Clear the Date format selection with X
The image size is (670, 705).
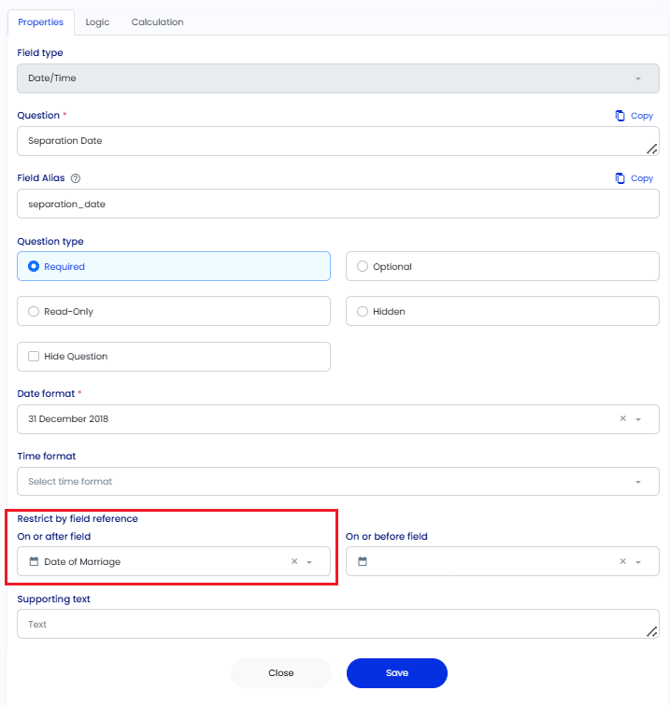point(623,419)
